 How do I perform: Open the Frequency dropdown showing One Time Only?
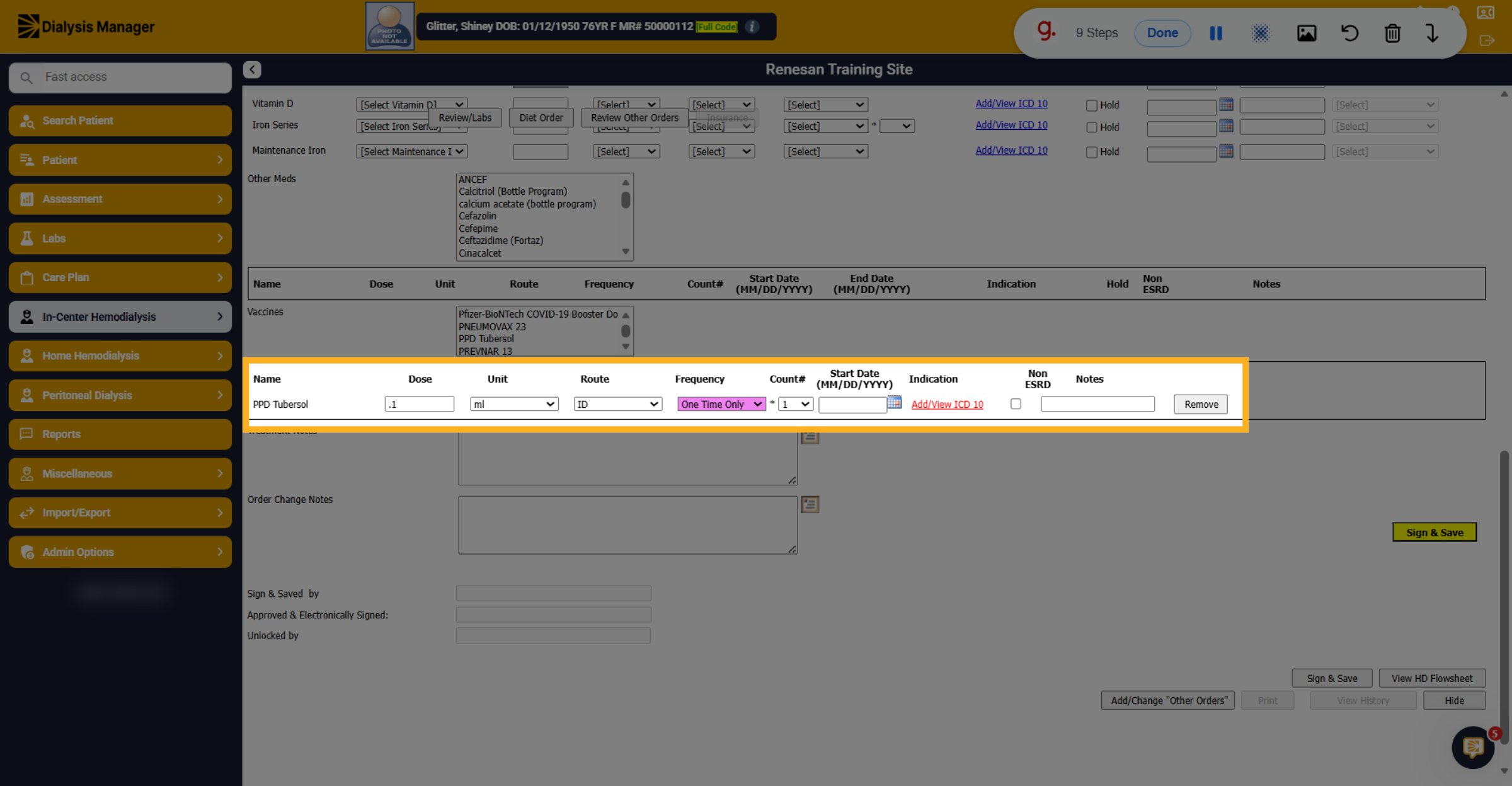[x=721, y=404]
